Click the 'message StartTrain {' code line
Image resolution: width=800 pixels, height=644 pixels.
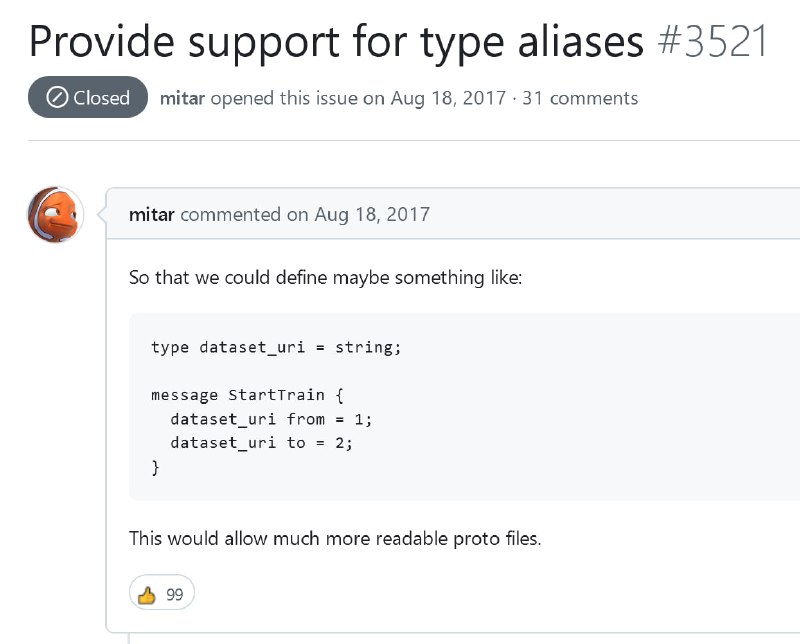[247, 395]
